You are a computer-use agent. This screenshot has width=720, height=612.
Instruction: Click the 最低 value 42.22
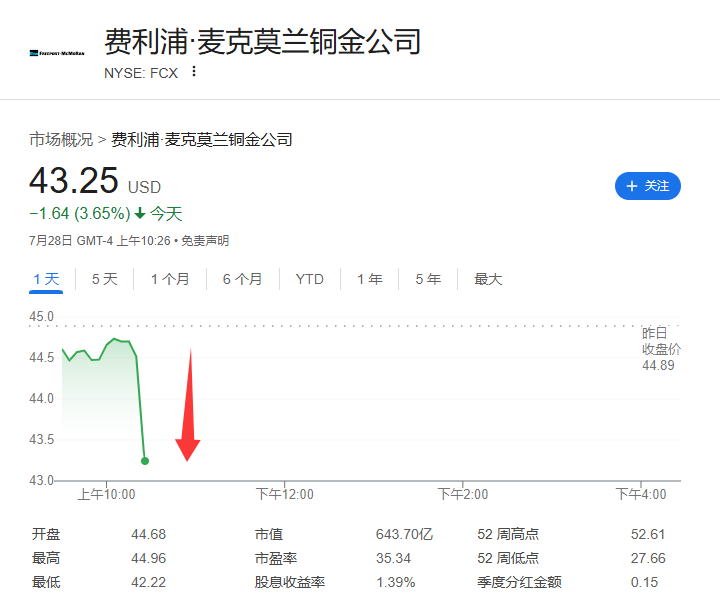148,582
